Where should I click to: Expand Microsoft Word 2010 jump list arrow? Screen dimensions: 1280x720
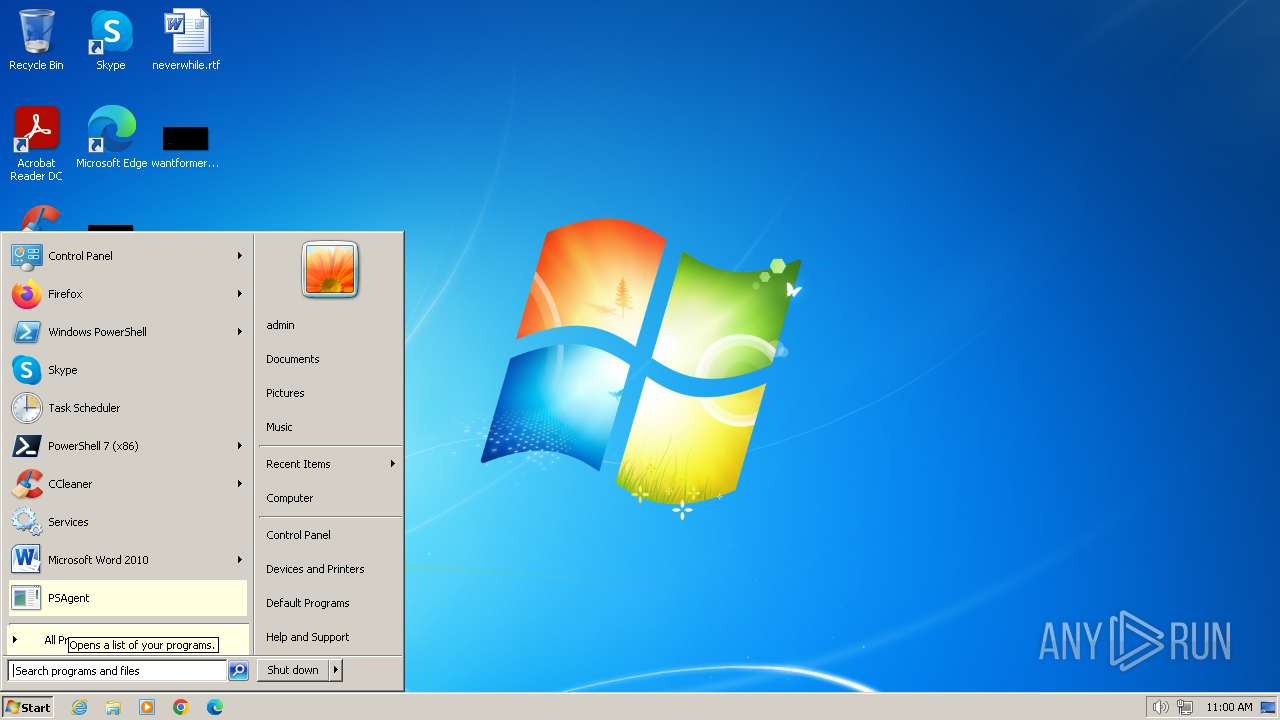tap(240, 560)
